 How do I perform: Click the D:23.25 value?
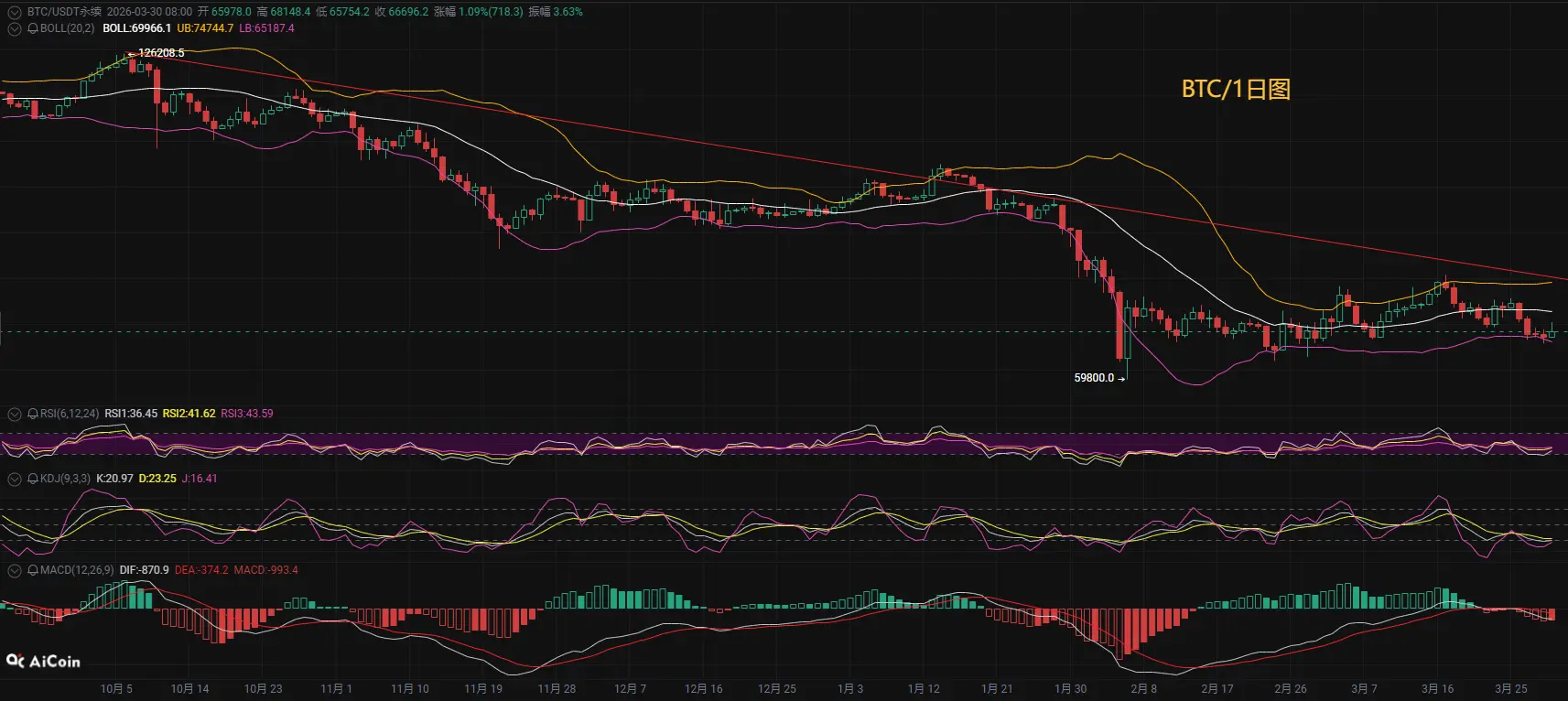pos(157,479)
